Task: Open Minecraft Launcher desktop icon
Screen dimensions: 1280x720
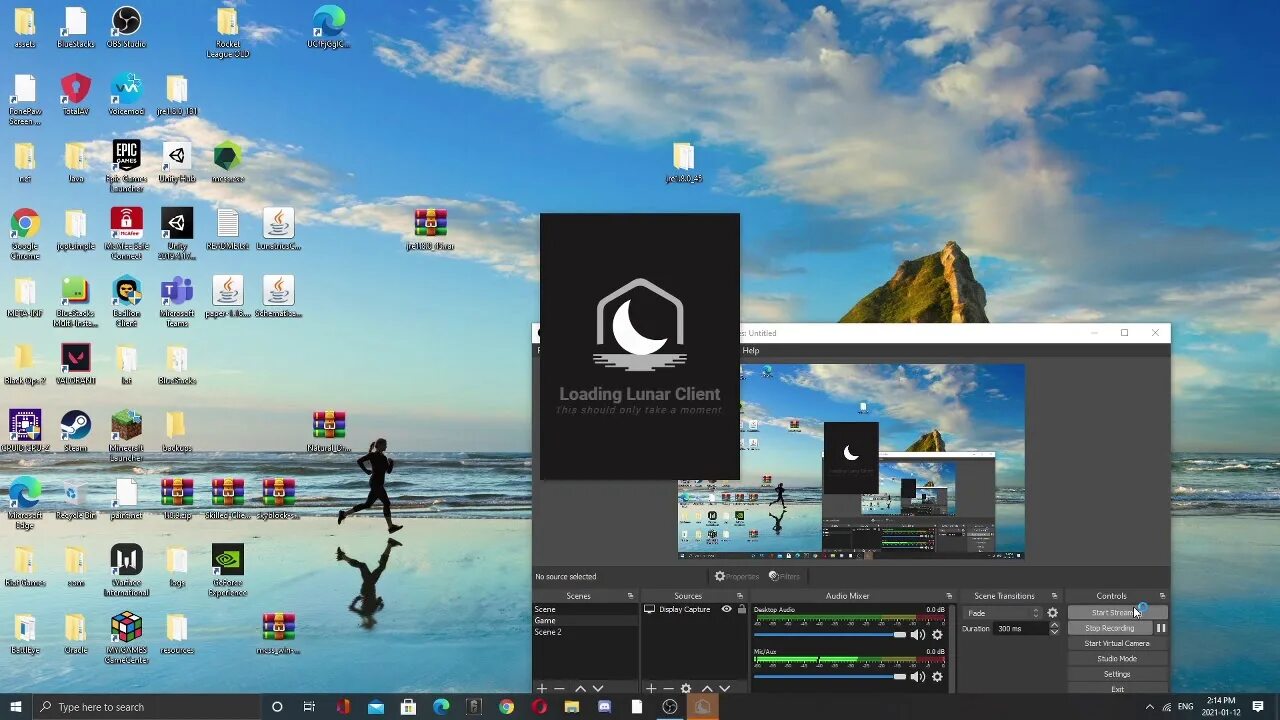Action: [126, 435]
